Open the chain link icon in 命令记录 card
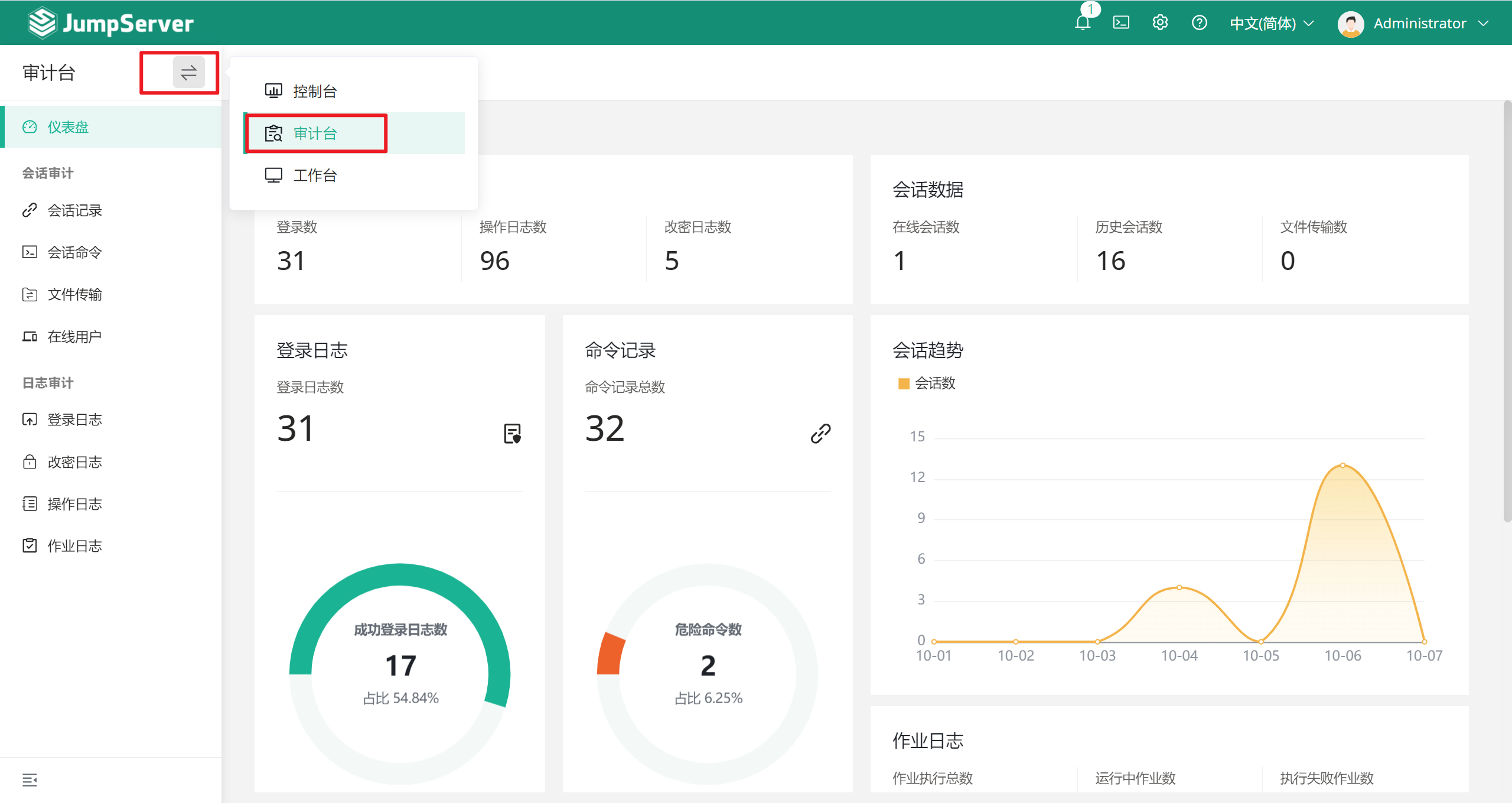The image size is (1512, 803). (820, 433)
